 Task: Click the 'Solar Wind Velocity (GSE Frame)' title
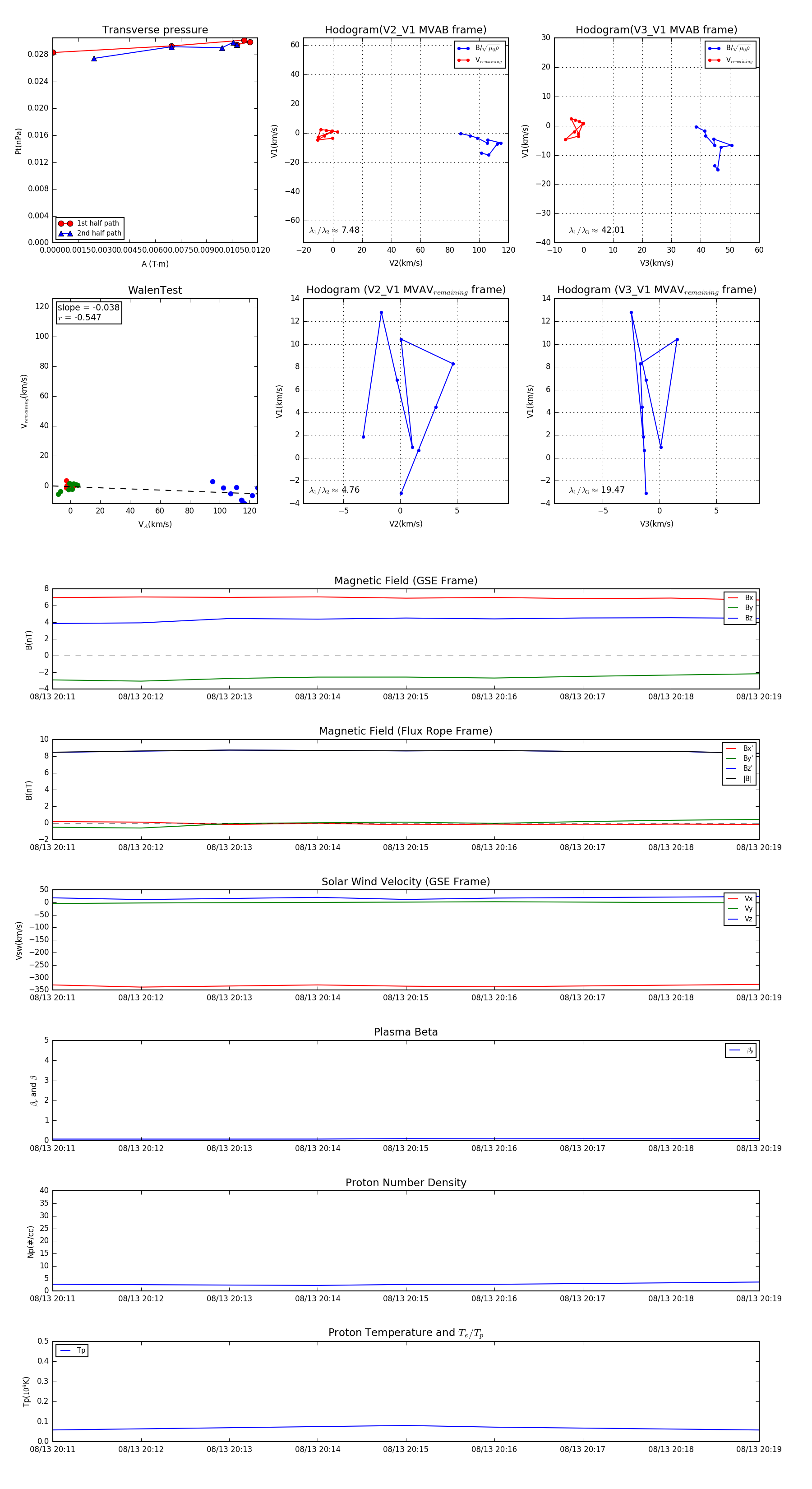406,882
